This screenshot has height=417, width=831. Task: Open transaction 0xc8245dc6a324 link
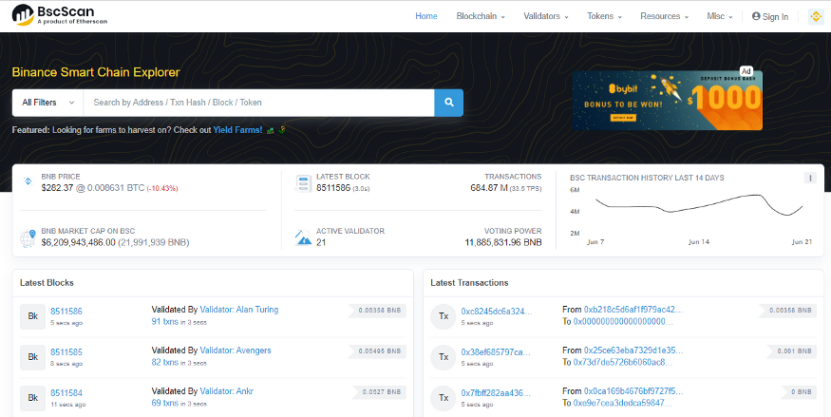click(496, 312)
